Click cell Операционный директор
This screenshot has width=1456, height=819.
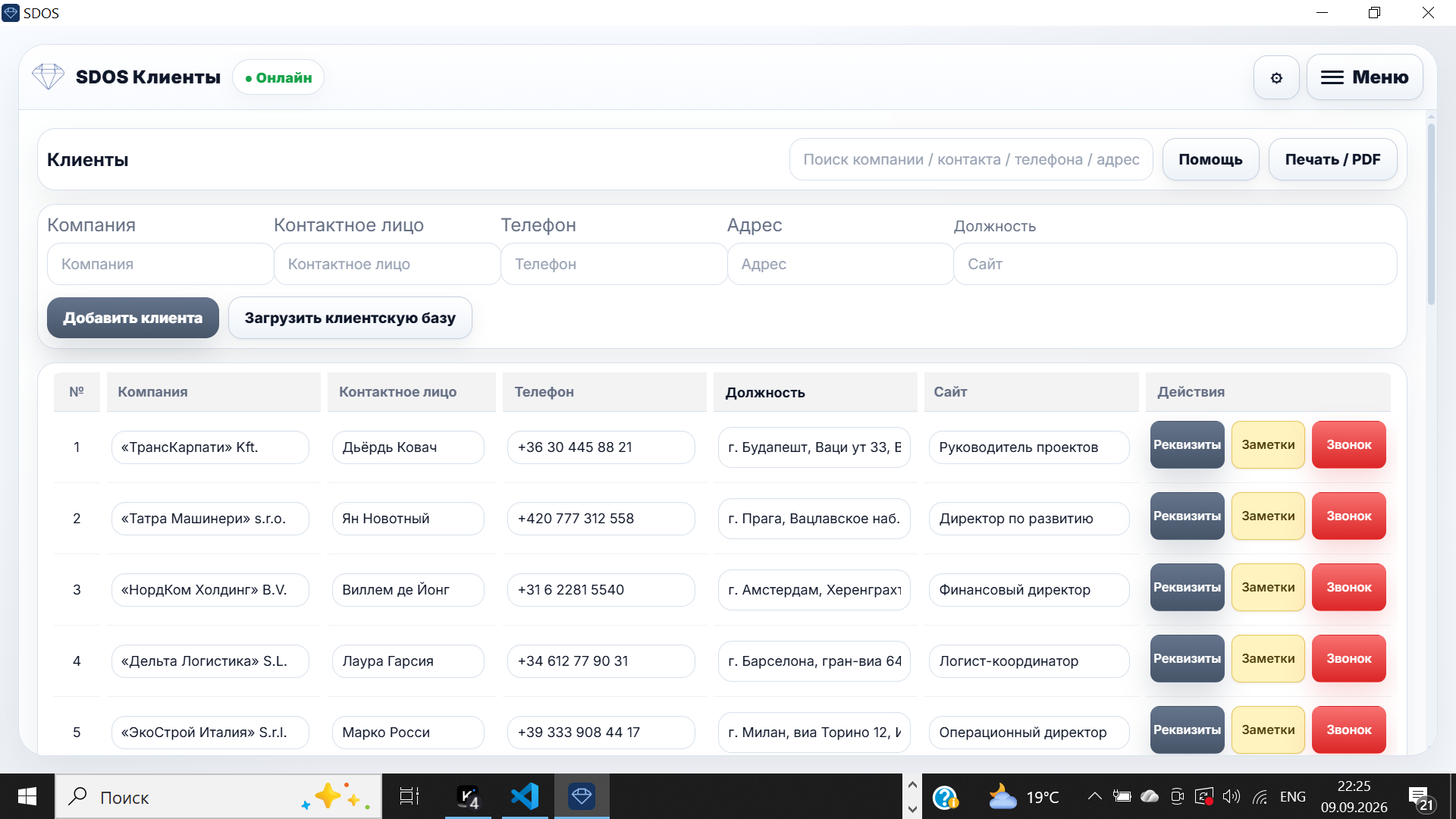point(1029,733)
